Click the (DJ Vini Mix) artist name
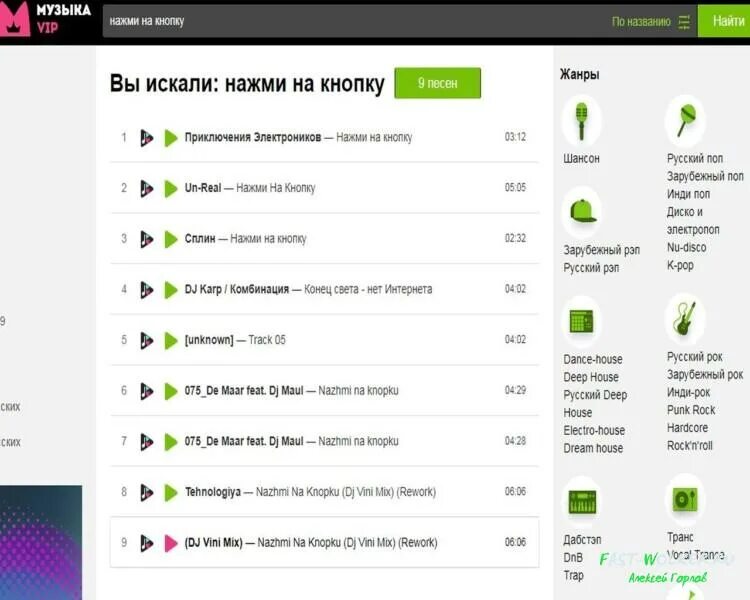750x600 pixels. (213, 543)
